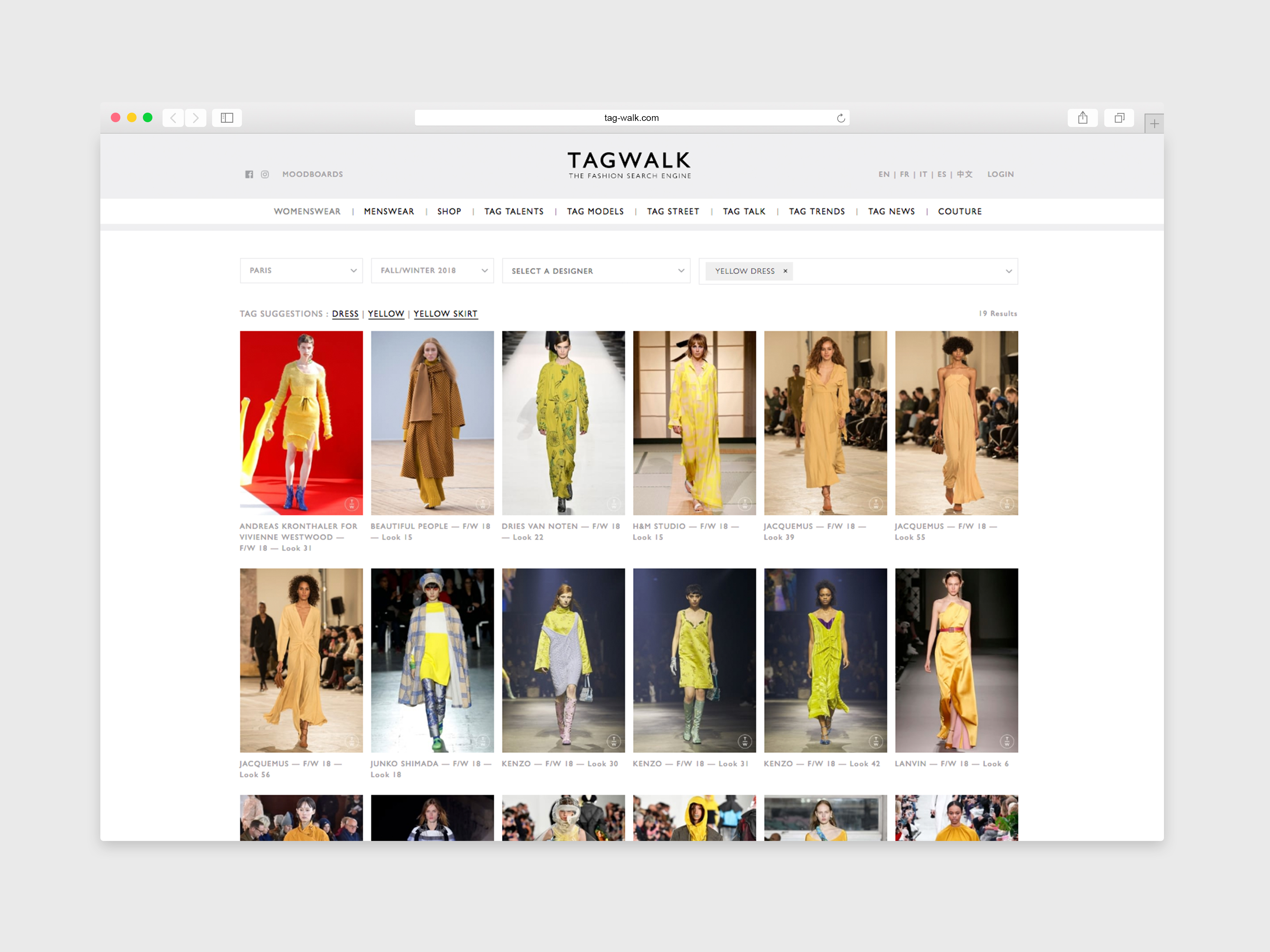Switch language to FR
The image size is (1270, 952).
[x=904, y=174]
